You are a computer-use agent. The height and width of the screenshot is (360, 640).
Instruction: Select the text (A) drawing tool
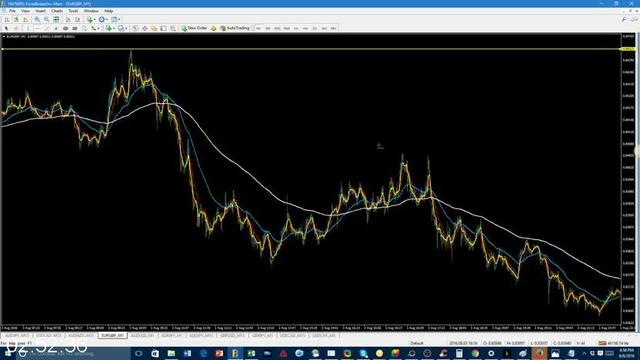(x=56, y=28)
